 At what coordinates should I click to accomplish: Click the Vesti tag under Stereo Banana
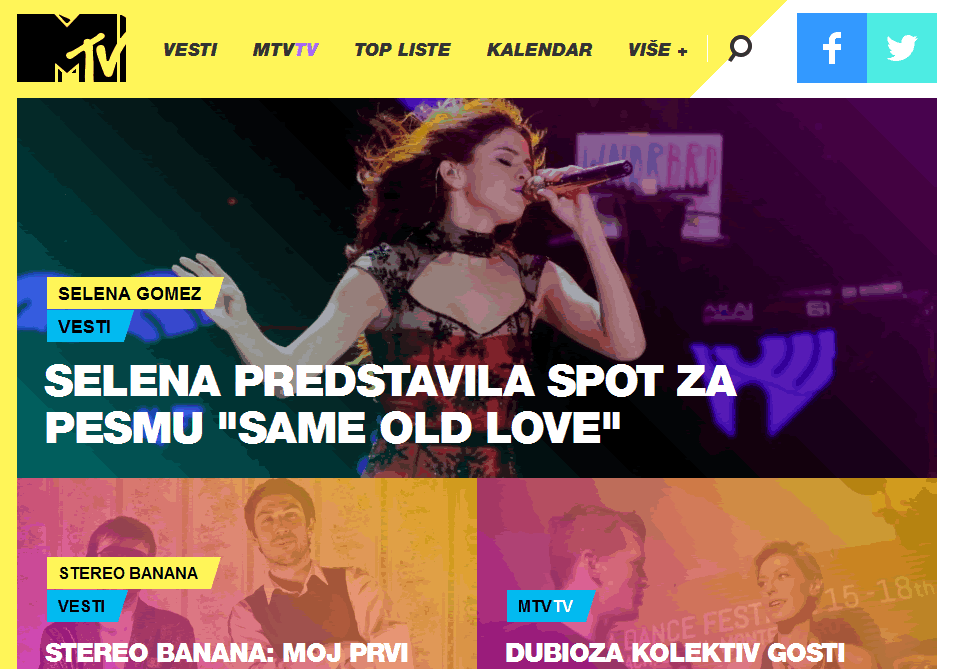pyautogui.click(x=87, y=606)
